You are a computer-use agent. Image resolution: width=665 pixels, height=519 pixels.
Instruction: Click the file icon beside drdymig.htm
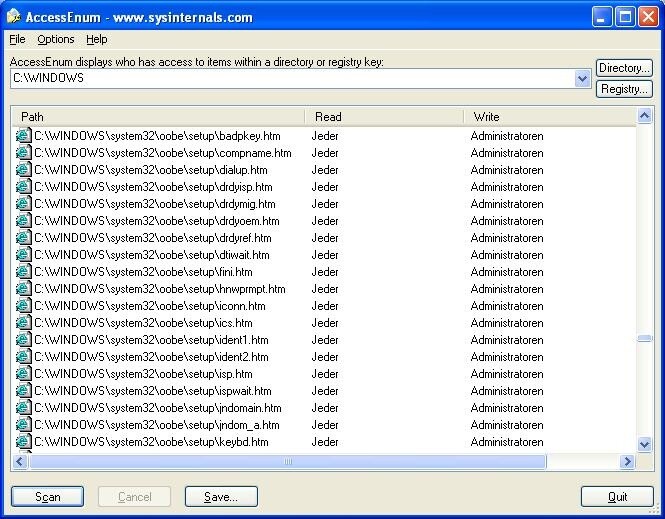pos(24,204)
